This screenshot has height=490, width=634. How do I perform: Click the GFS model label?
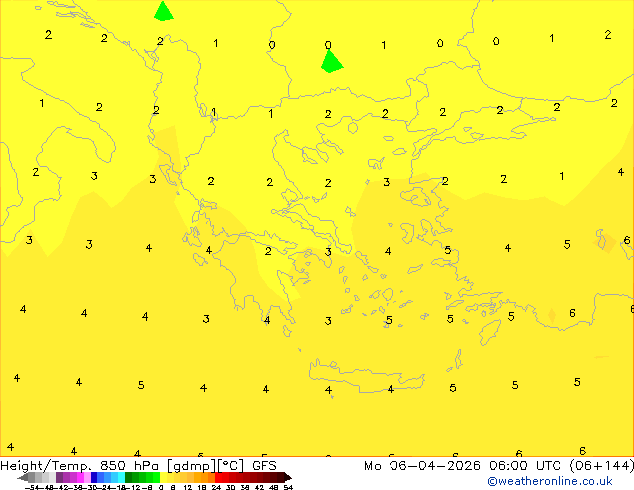click(264, 466)
